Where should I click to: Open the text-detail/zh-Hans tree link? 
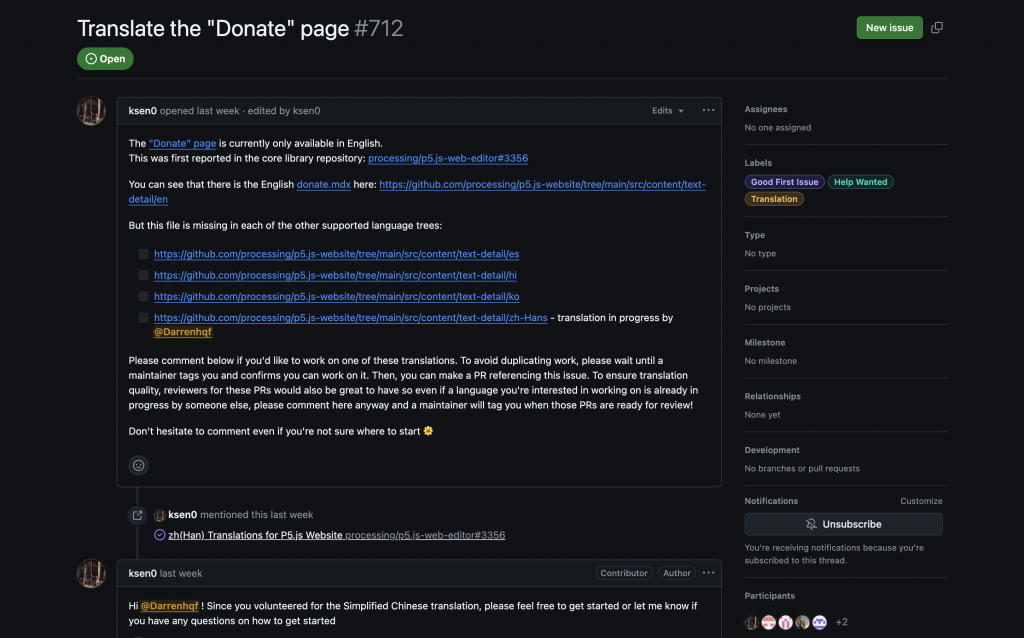point(351,317)
